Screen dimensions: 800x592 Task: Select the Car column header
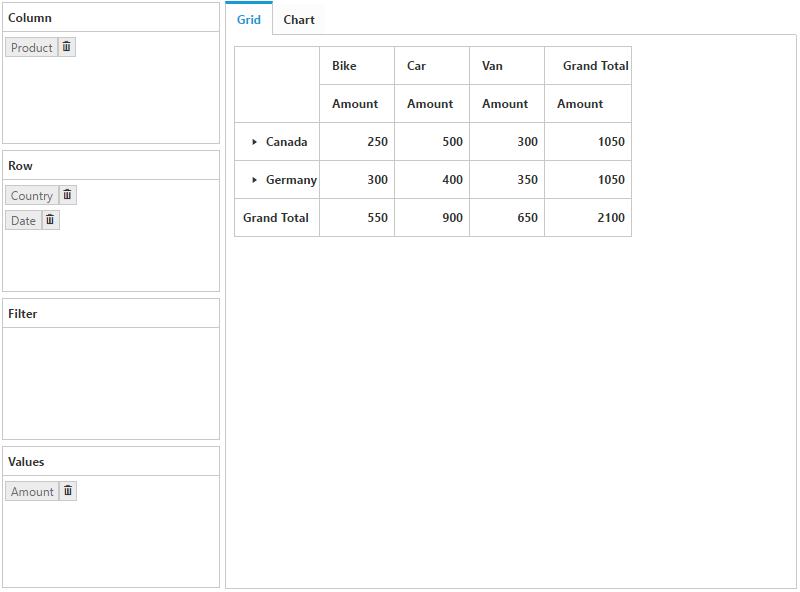(x=432, y=66)
